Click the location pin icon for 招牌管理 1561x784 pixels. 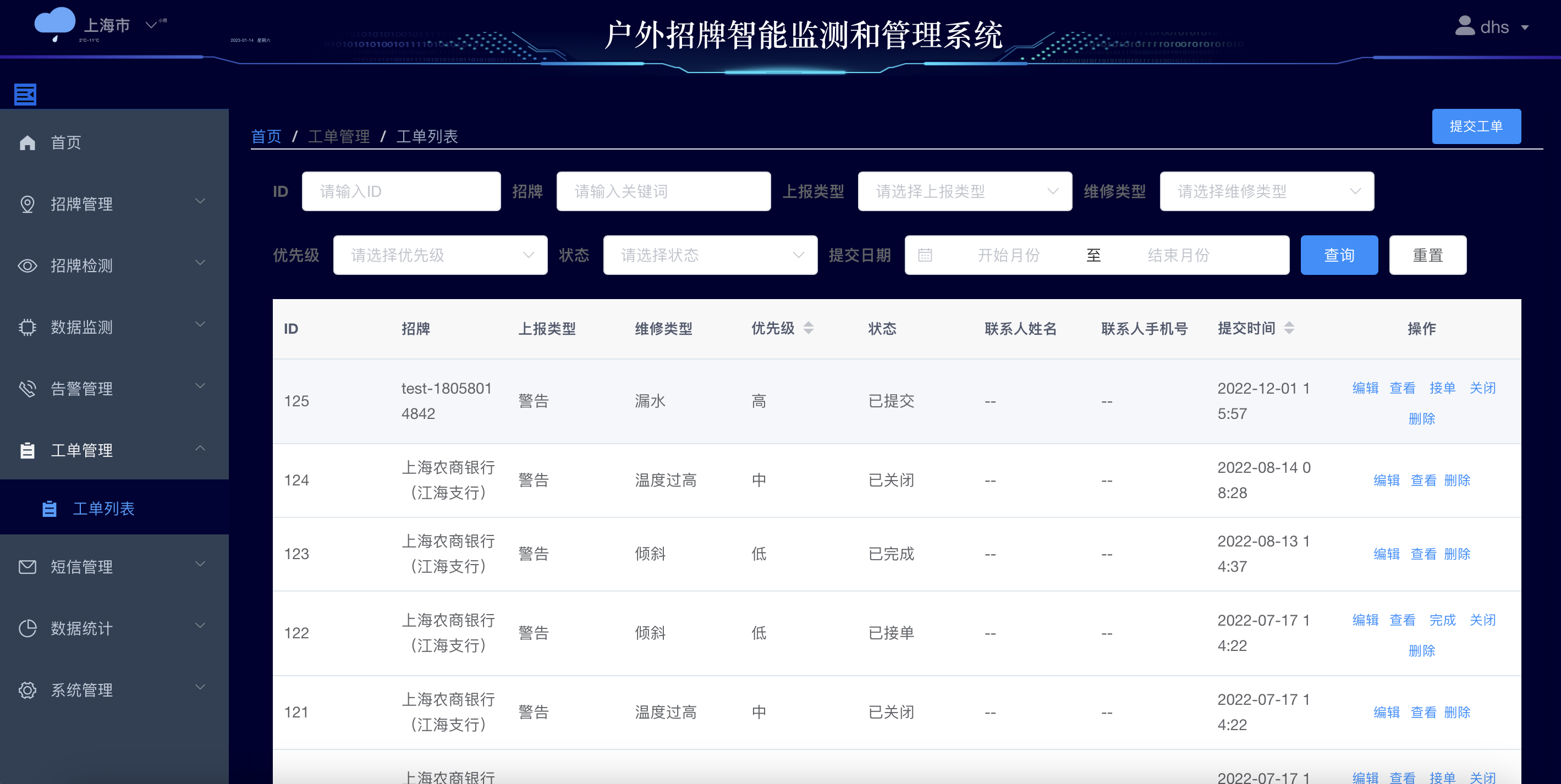pos(28,204)
